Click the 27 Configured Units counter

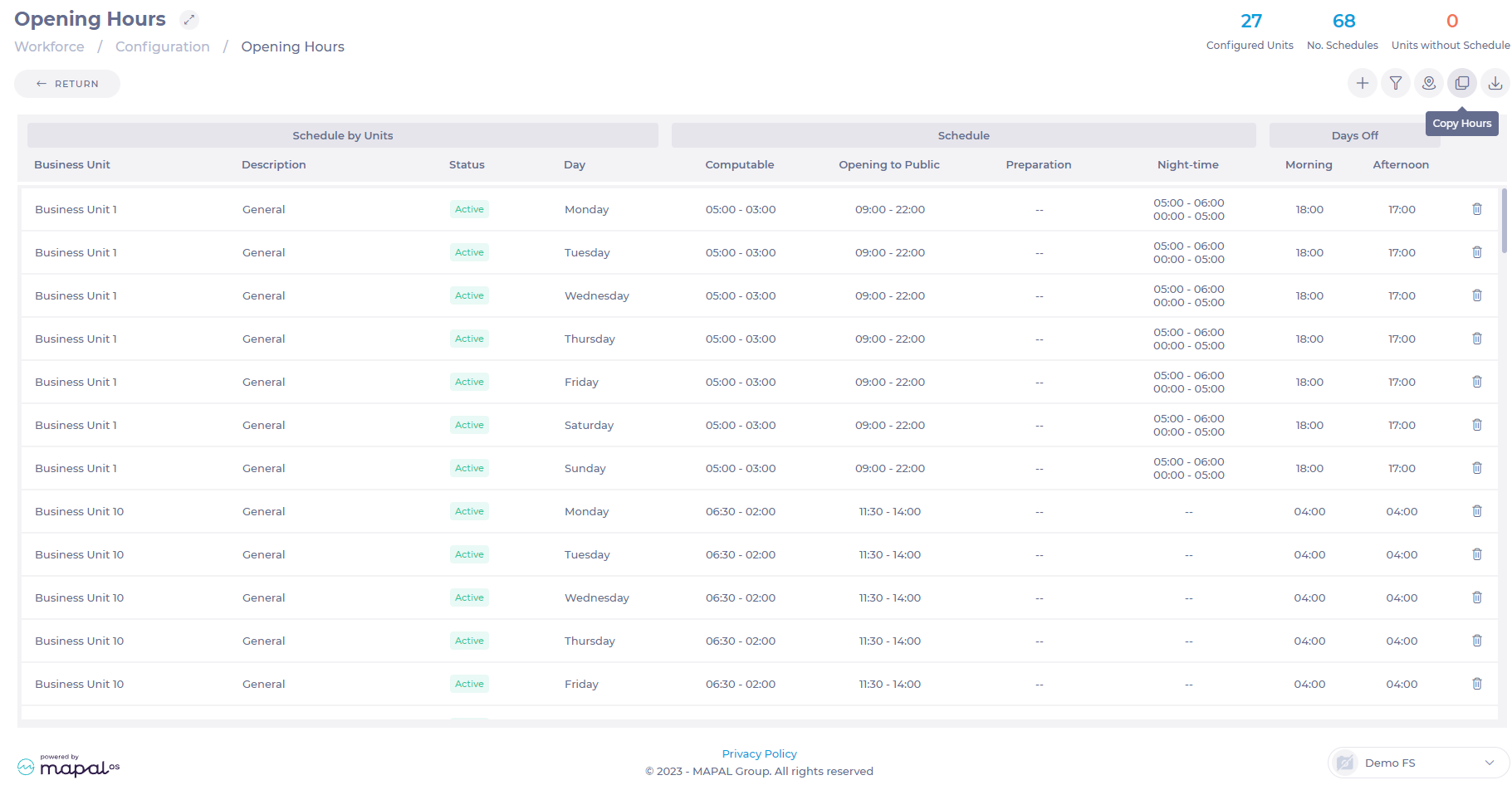(1250, 32)
